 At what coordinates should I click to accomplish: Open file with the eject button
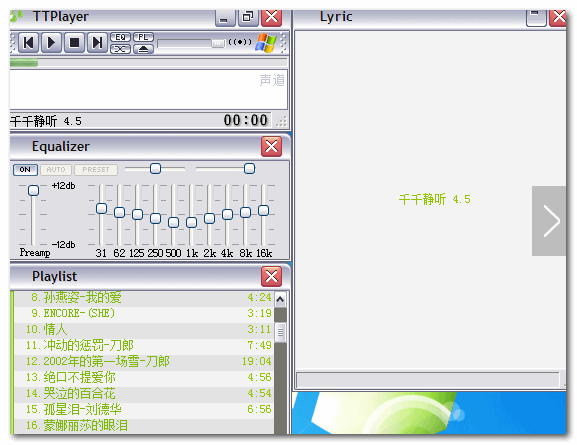pos(143,49)
